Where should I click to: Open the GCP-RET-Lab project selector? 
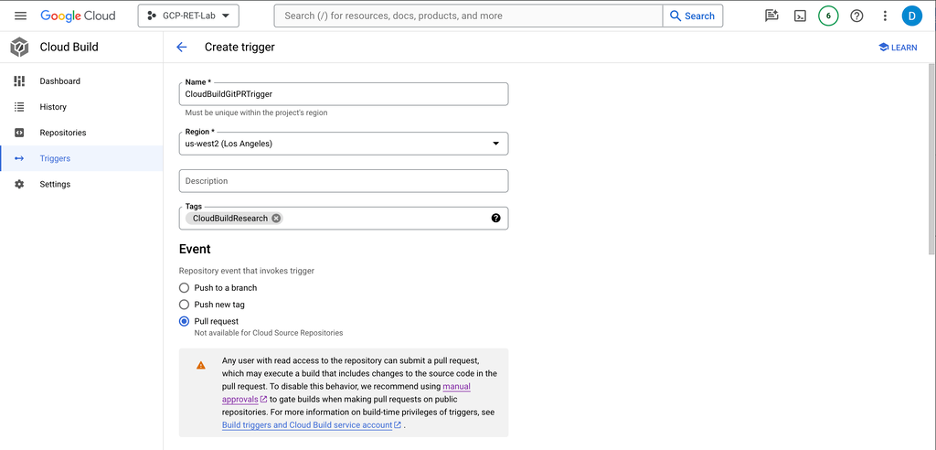tap(189, 16)
